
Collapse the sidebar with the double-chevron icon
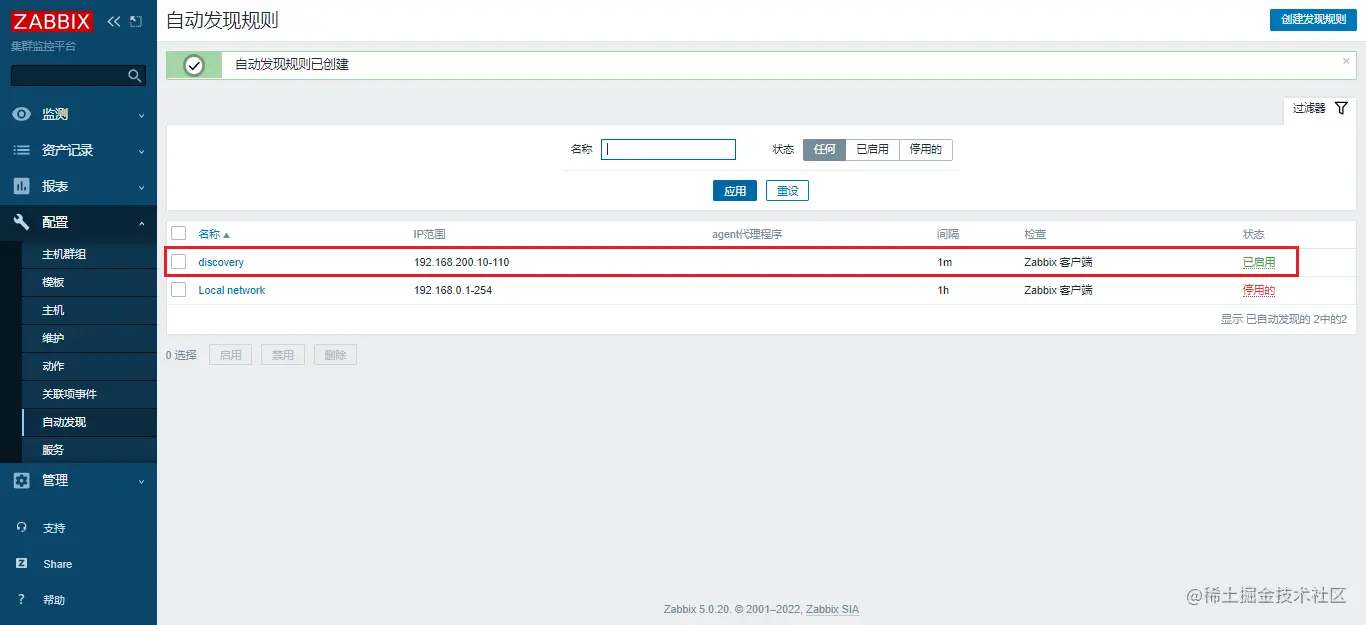coord(114,21)
